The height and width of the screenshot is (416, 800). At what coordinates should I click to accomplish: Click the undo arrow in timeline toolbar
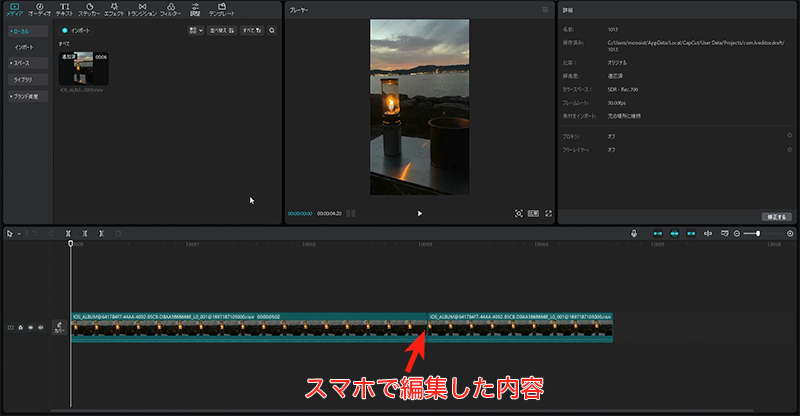[x=35, y=233]
